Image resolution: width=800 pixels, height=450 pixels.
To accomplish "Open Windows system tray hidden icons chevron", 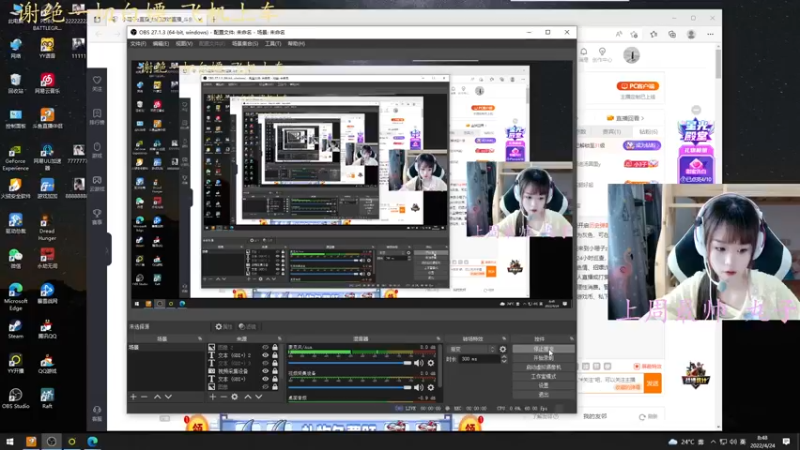I will click(x=713, y=441).
